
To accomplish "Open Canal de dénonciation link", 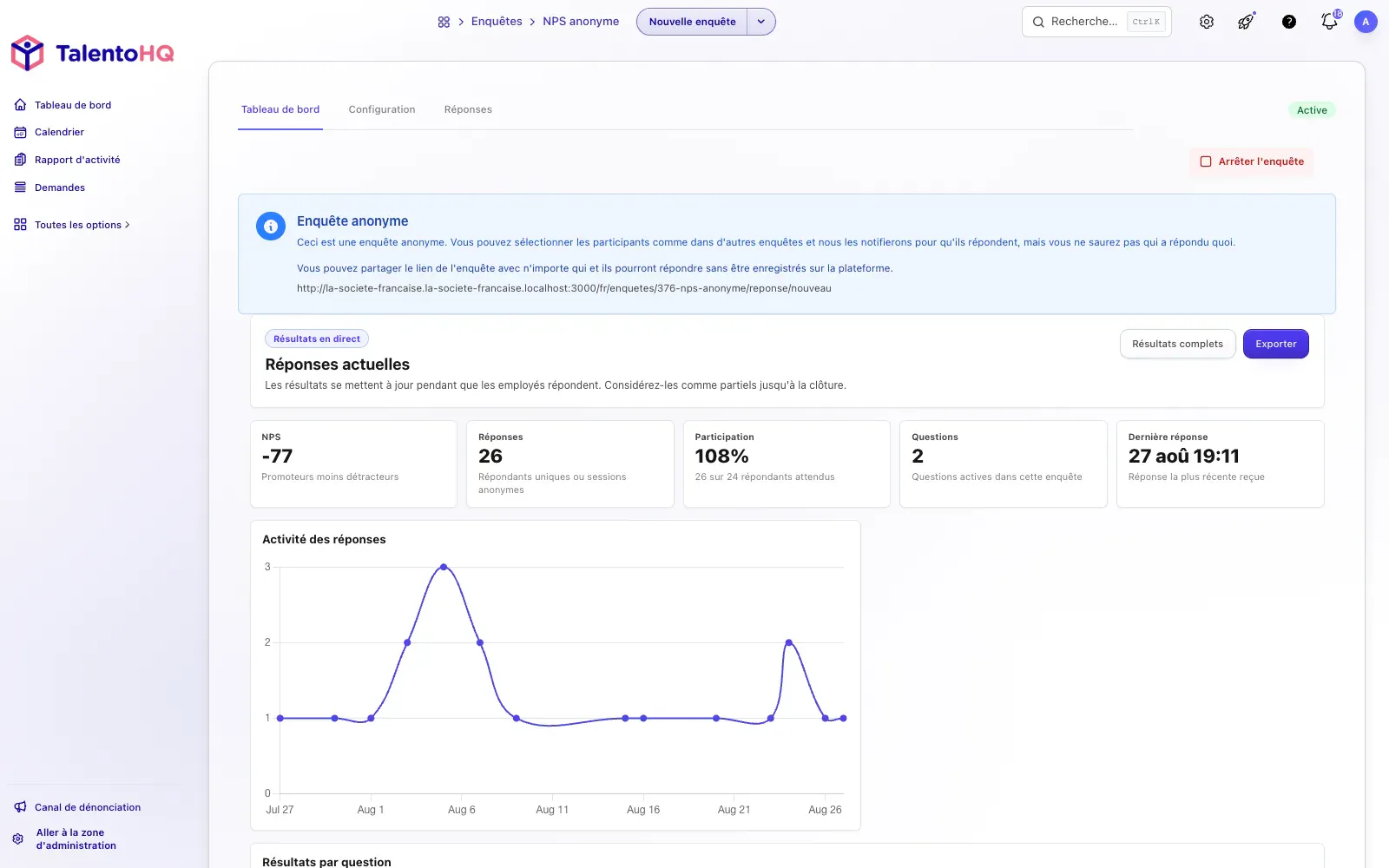I will pos(88,807).
